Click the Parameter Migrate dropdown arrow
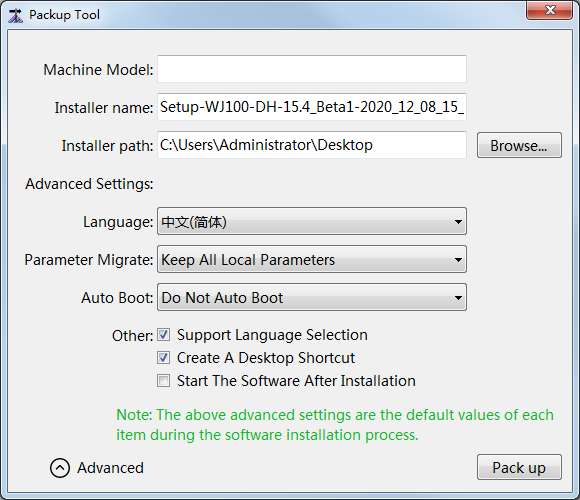 tap(458, 260)
